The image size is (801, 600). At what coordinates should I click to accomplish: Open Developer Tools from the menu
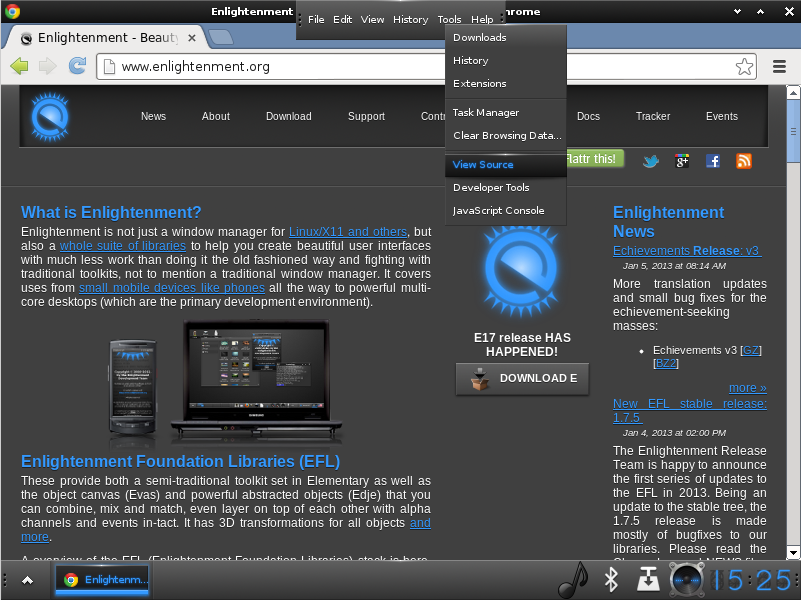pyautogui.click(x=491, y=188)
